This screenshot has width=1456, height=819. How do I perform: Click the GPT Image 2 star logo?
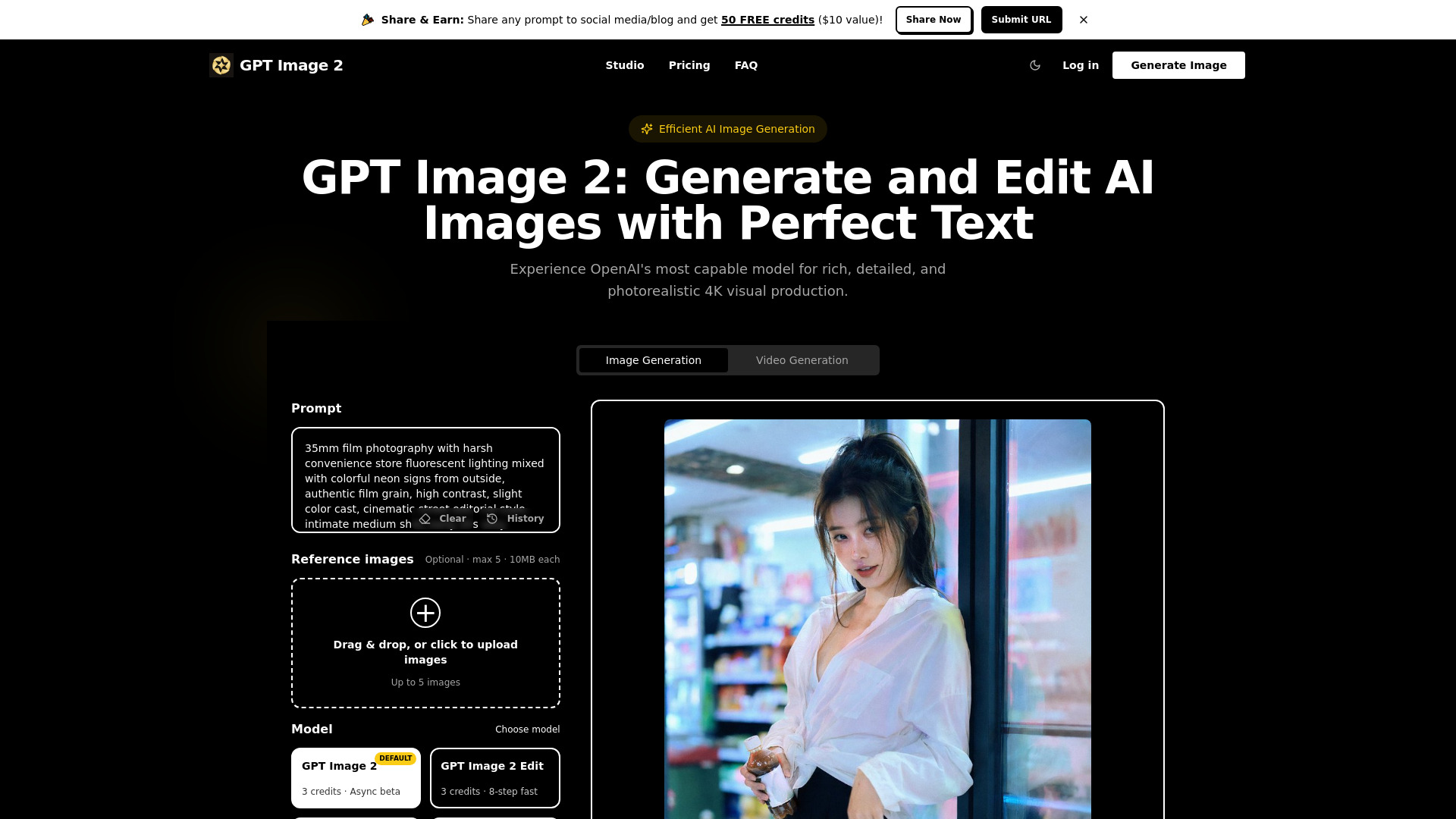pyautogui.click(x=221, y=65)
